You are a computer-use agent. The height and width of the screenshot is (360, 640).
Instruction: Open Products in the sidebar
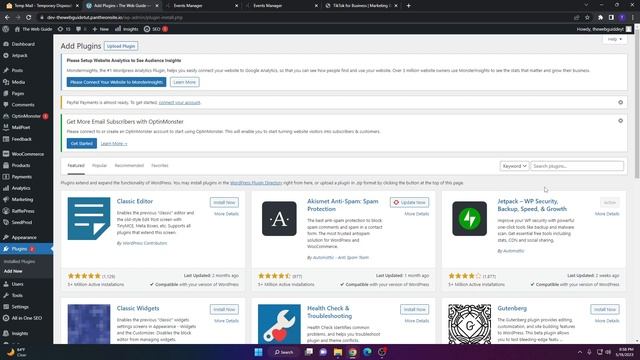20,166
